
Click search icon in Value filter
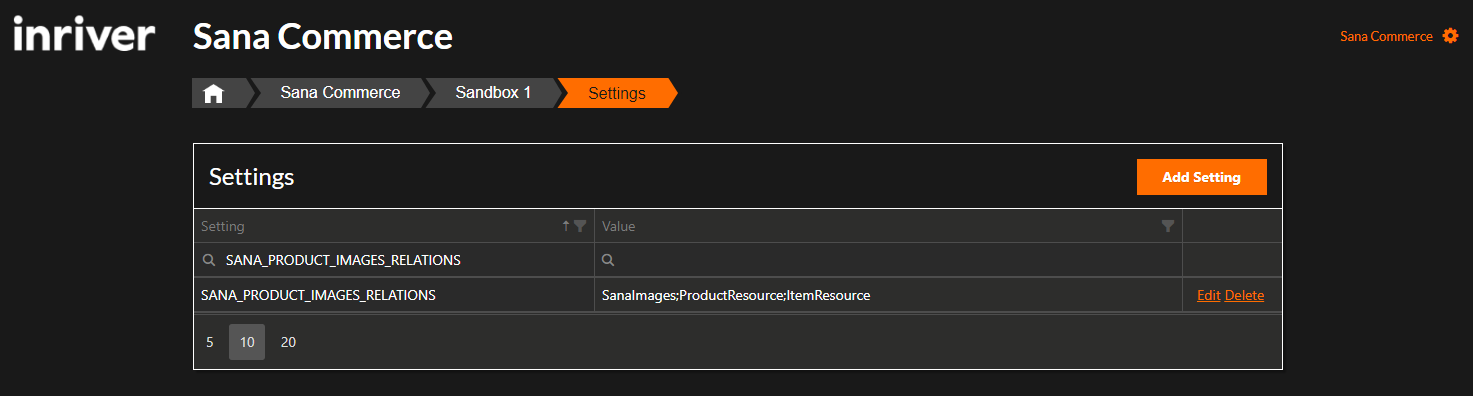(x=607, y=260)
